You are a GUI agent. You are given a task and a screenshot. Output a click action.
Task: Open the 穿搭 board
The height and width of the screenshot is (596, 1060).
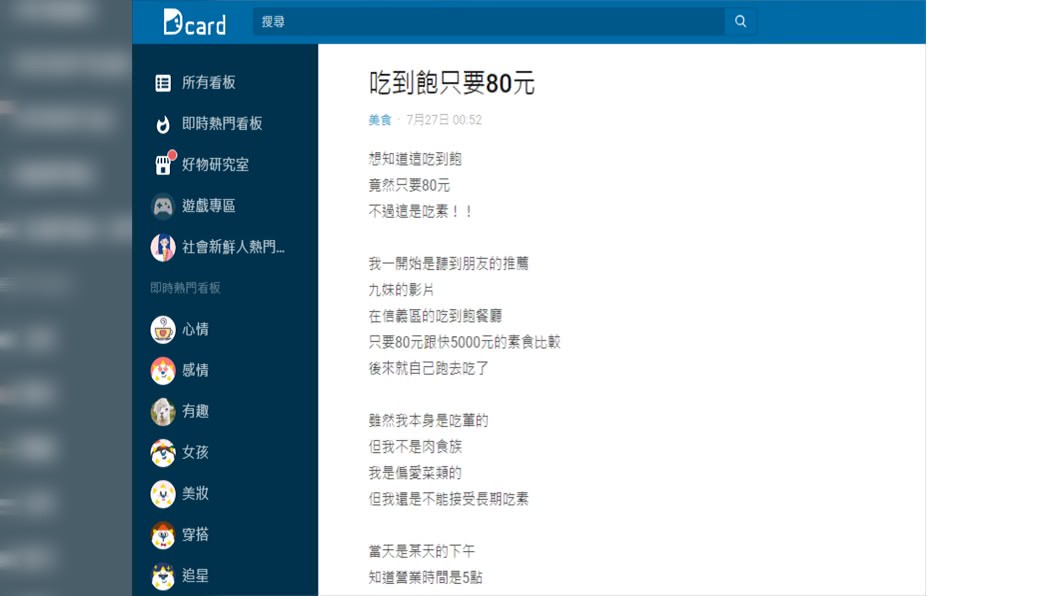coord(195,535)
